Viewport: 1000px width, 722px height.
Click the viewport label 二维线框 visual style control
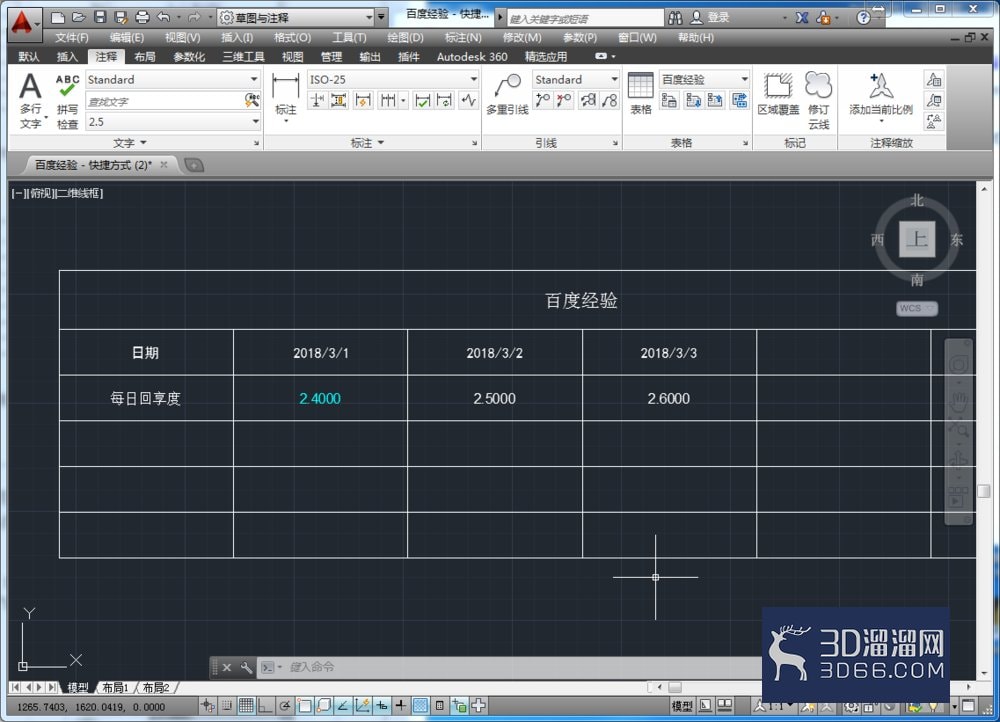click(x=80, y=193)
